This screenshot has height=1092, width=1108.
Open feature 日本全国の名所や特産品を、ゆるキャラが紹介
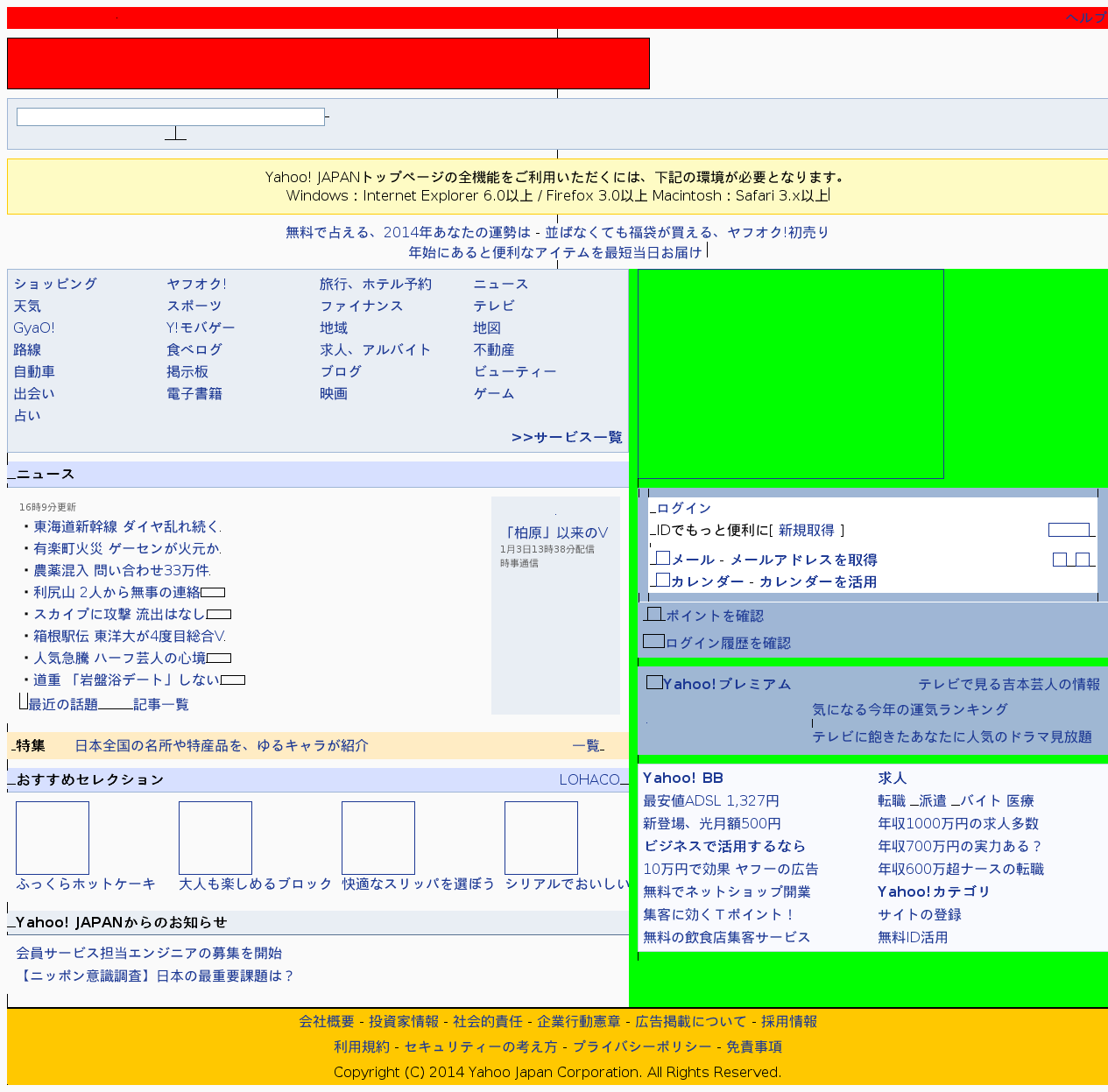222,745
